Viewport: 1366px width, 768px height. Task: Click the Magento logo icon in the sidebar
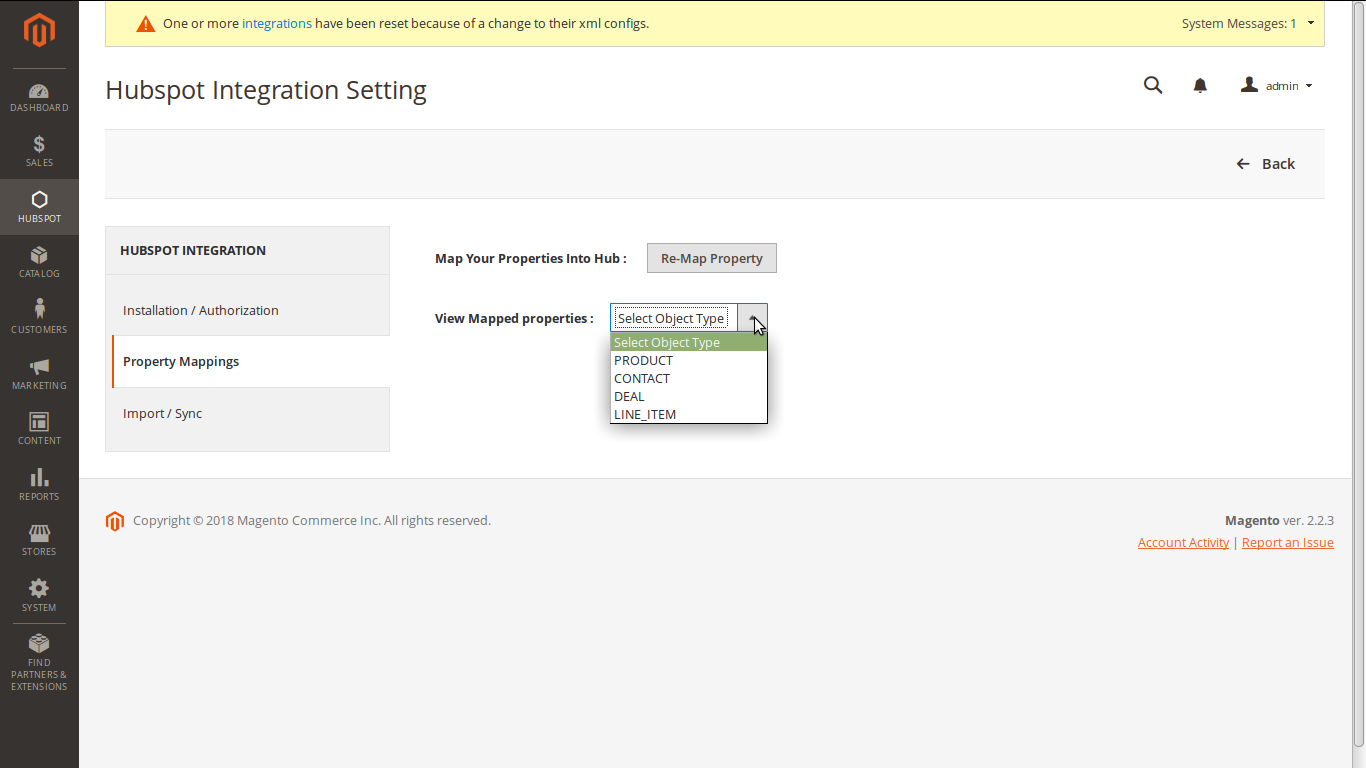[39, 30]
